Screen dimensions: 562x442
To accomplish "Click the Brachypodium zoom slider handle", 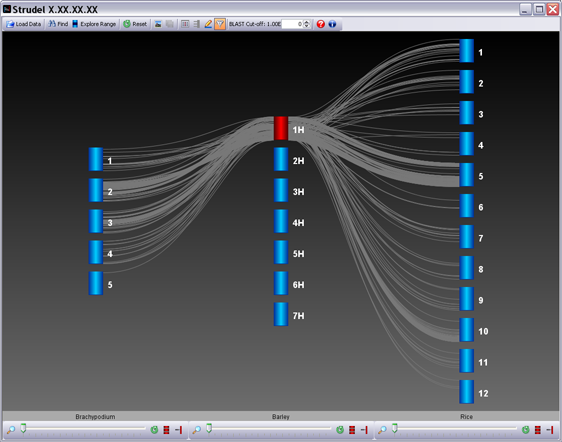I will click(23, 428).
